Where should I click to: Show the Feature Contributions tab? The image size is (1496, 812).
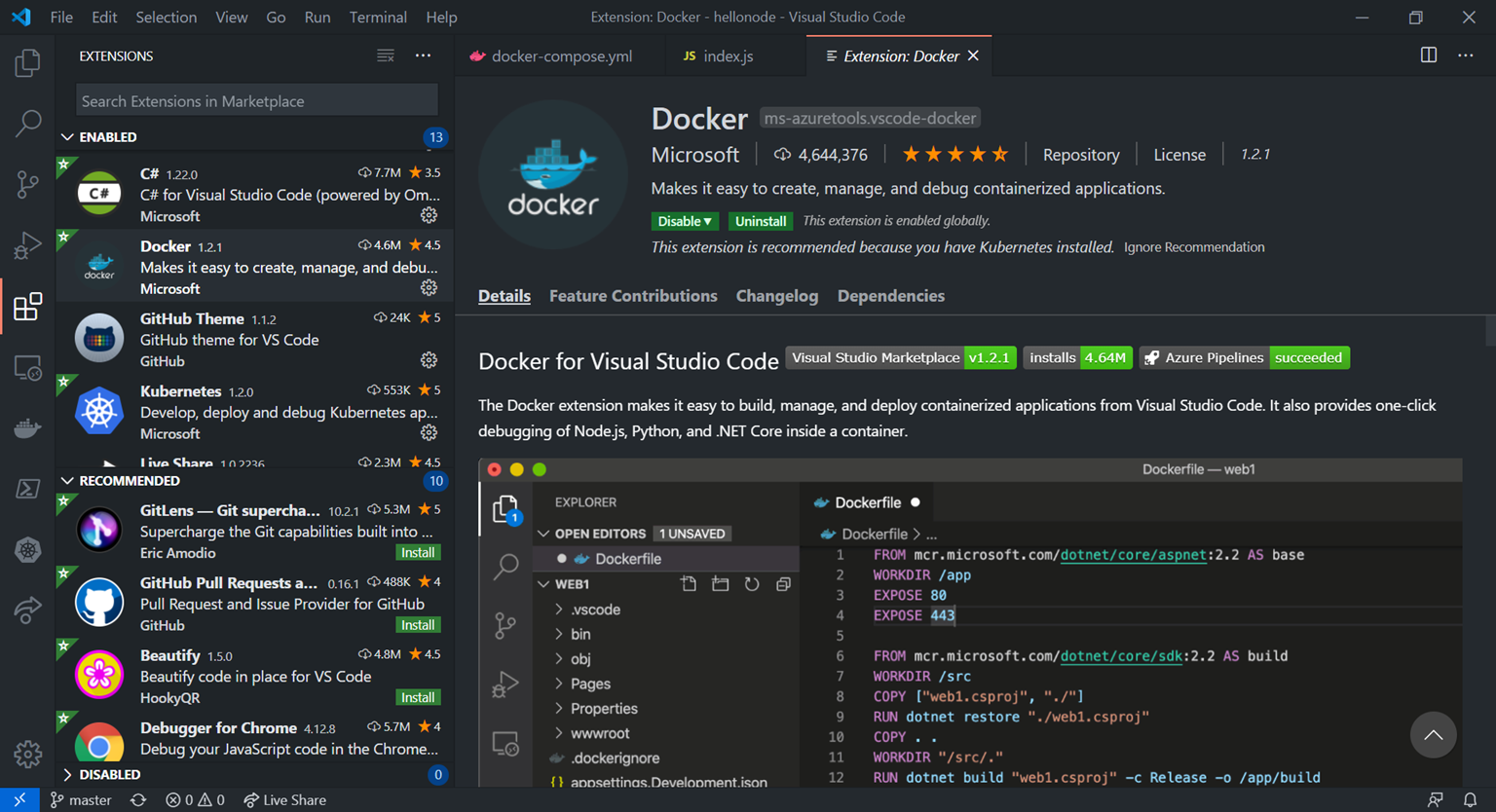[x=633, y=296]
